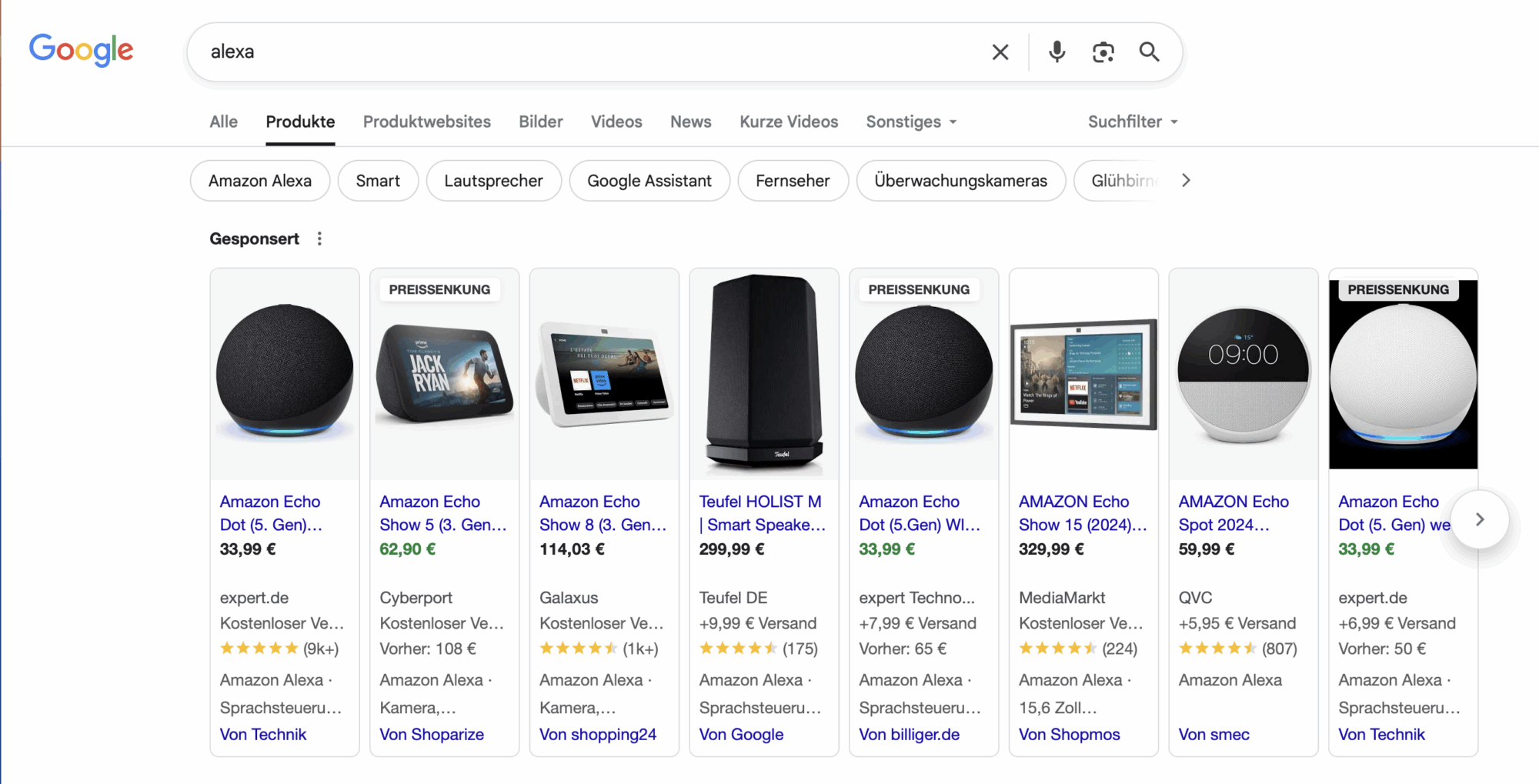The width and height of the screenshot is (1539, 784).
Task: Open the Suchfilter dropdown
Action: 1132,122
